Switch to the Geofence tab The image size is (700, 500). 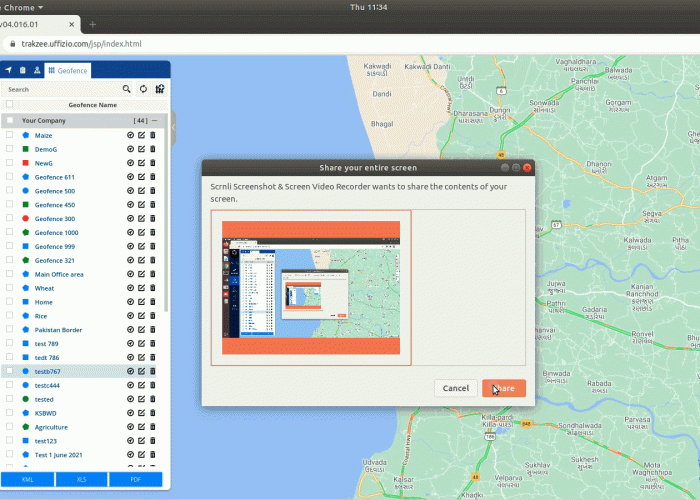(68, 70)
